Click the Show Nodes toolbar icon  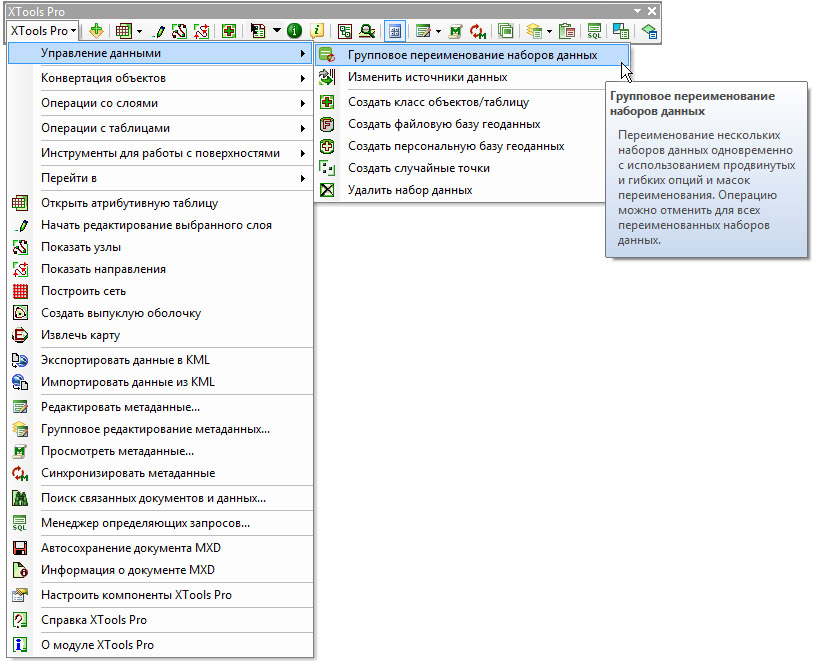click(x=179, y=31)
